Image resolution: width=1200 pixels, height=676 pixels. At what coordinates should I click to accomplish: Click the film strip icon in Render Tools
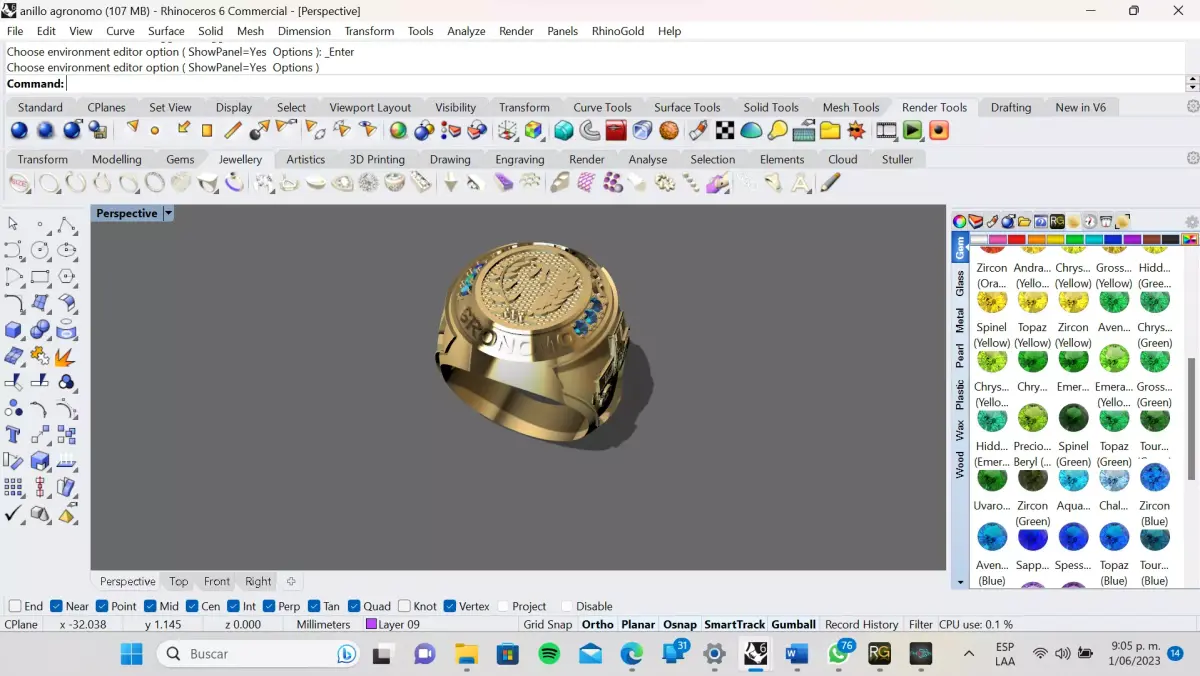tap(886, 130)
